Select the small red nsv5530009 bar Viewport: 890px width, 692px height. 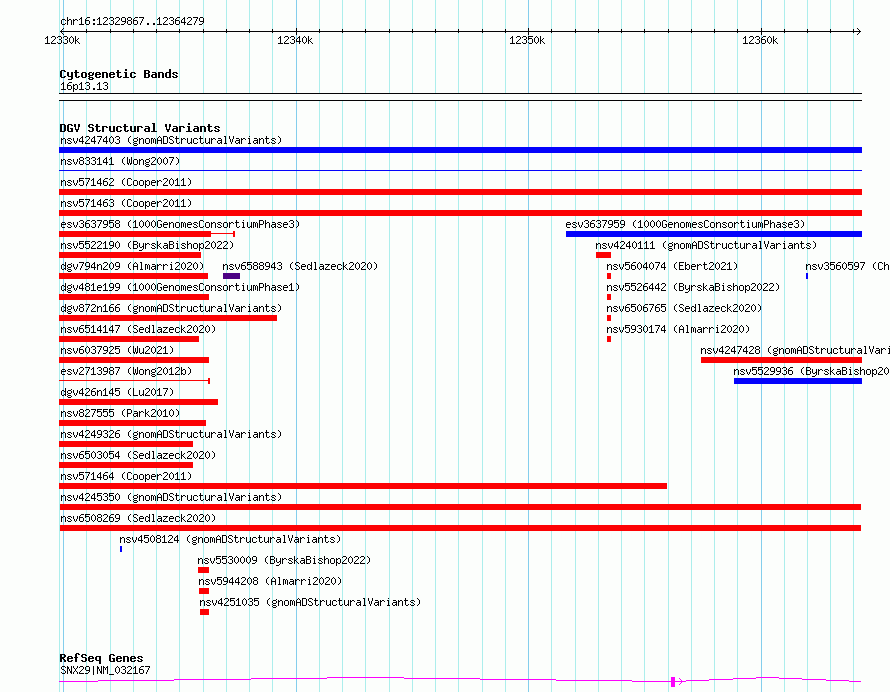[x=203, y=570]
